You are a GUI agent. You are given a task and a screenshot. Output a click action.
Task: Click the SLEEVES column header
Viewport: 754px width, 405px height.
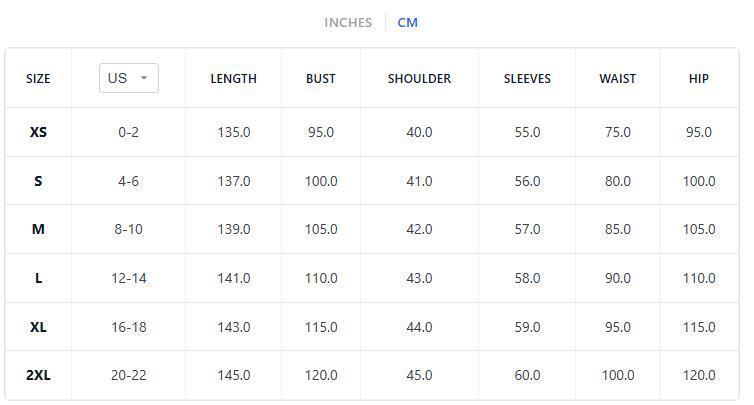tap(527, 78)
